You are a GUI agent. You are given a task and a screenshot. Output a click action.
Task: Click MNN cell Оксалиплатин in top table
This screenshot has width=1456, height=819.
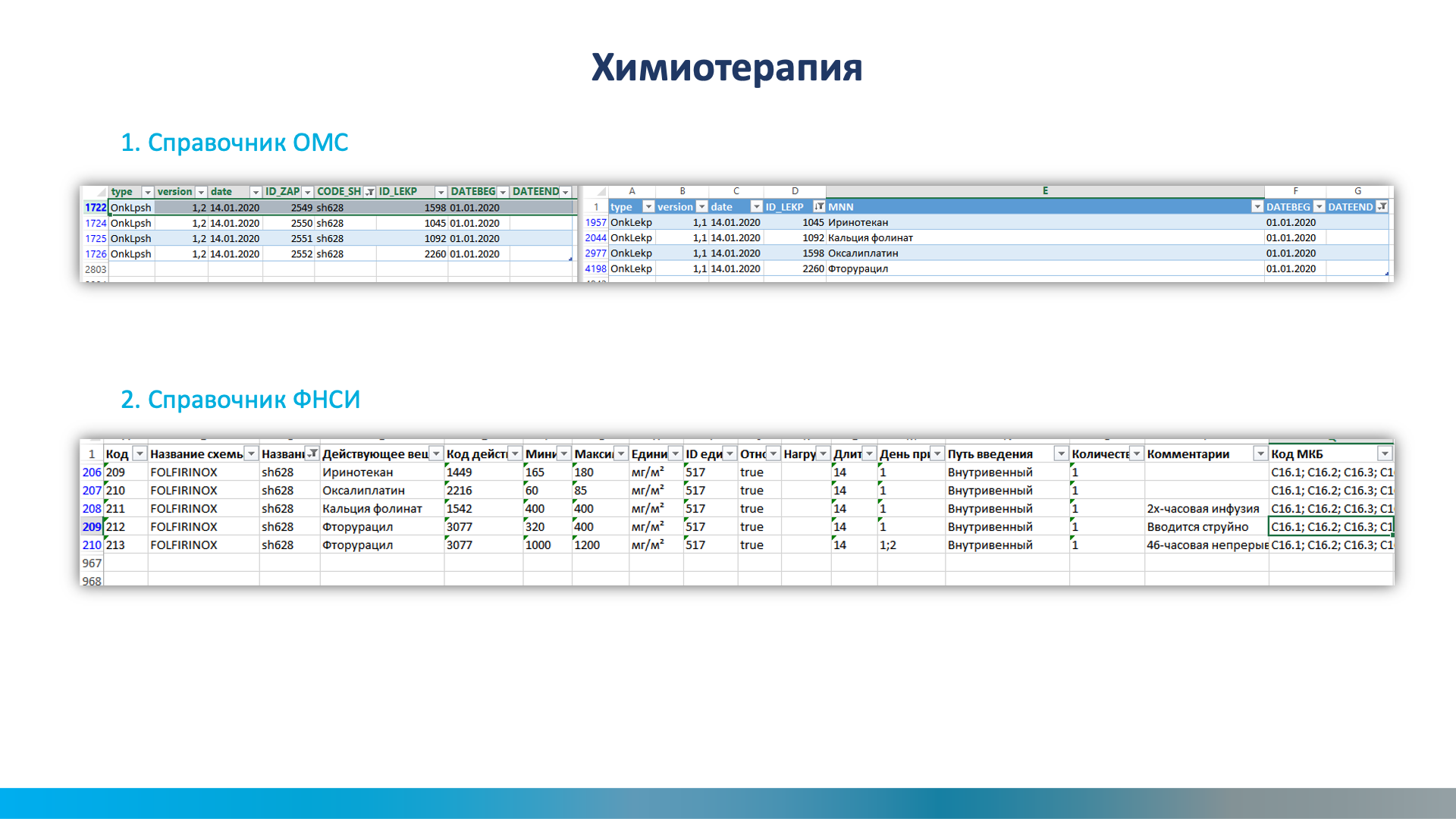pos(1045,253)
